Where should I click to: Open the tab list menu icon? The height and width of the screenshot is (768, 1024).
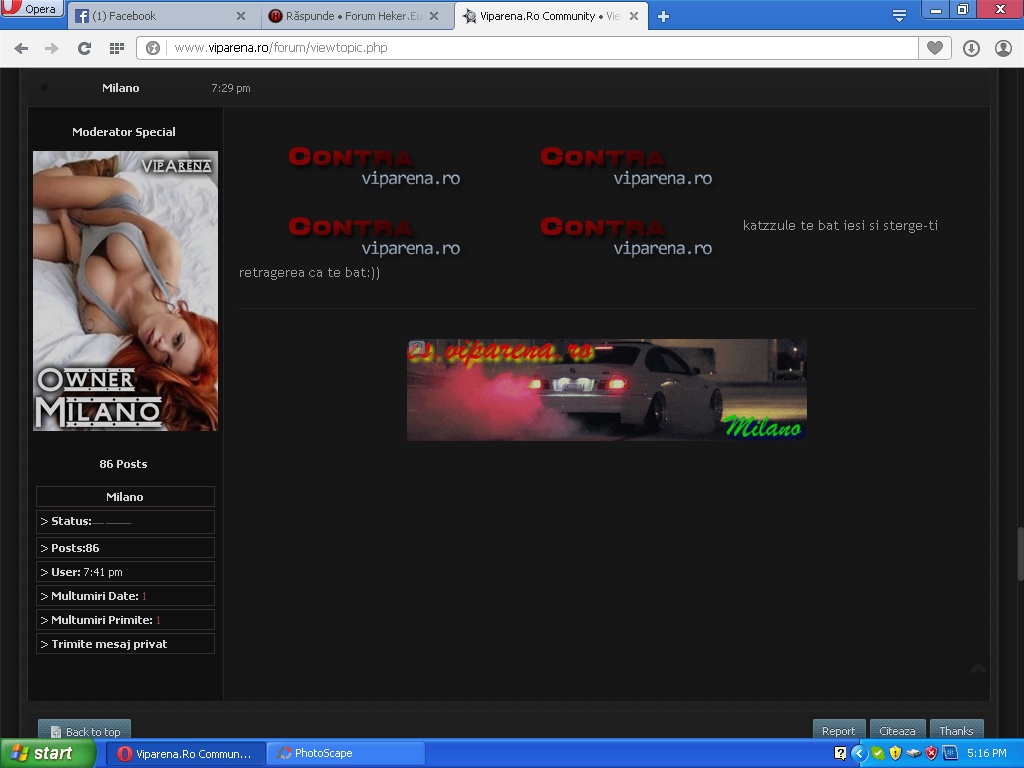coord(899,16)
